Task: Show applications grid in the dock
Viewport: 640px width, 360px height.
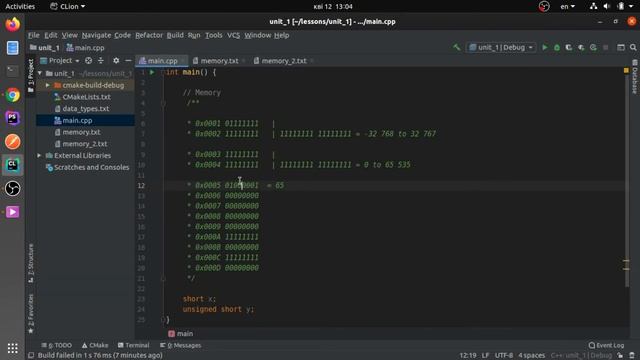Action: click(13, 348)
